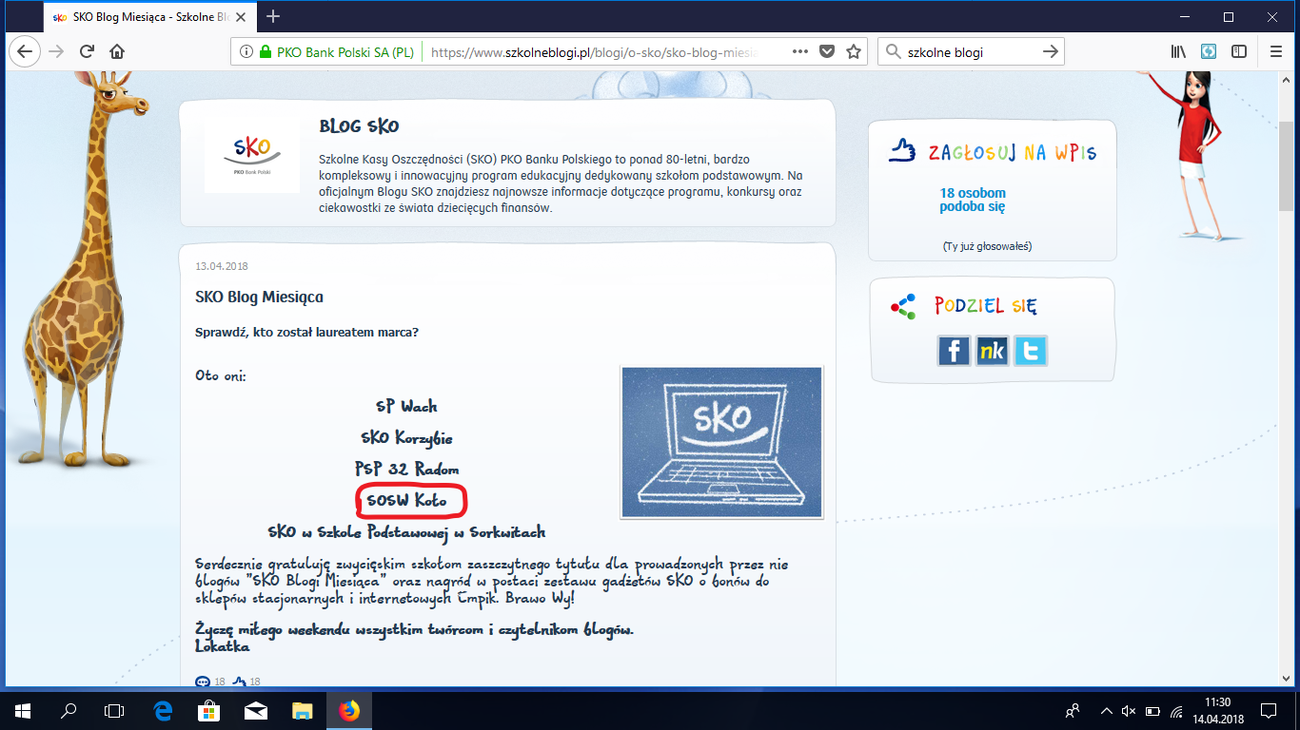This screenshot has height=730, width=1300.
Task: Bookmark this page with the star
Action: [x=854, y=51]
